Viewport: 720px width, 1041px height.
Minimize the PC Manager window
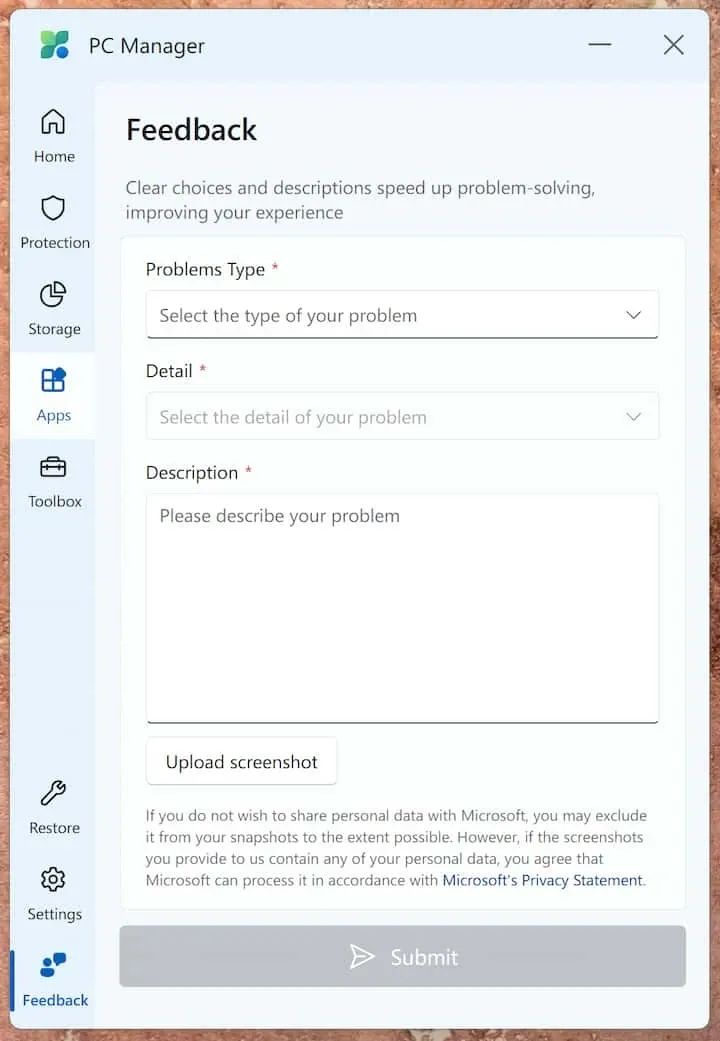click(600, 44)
